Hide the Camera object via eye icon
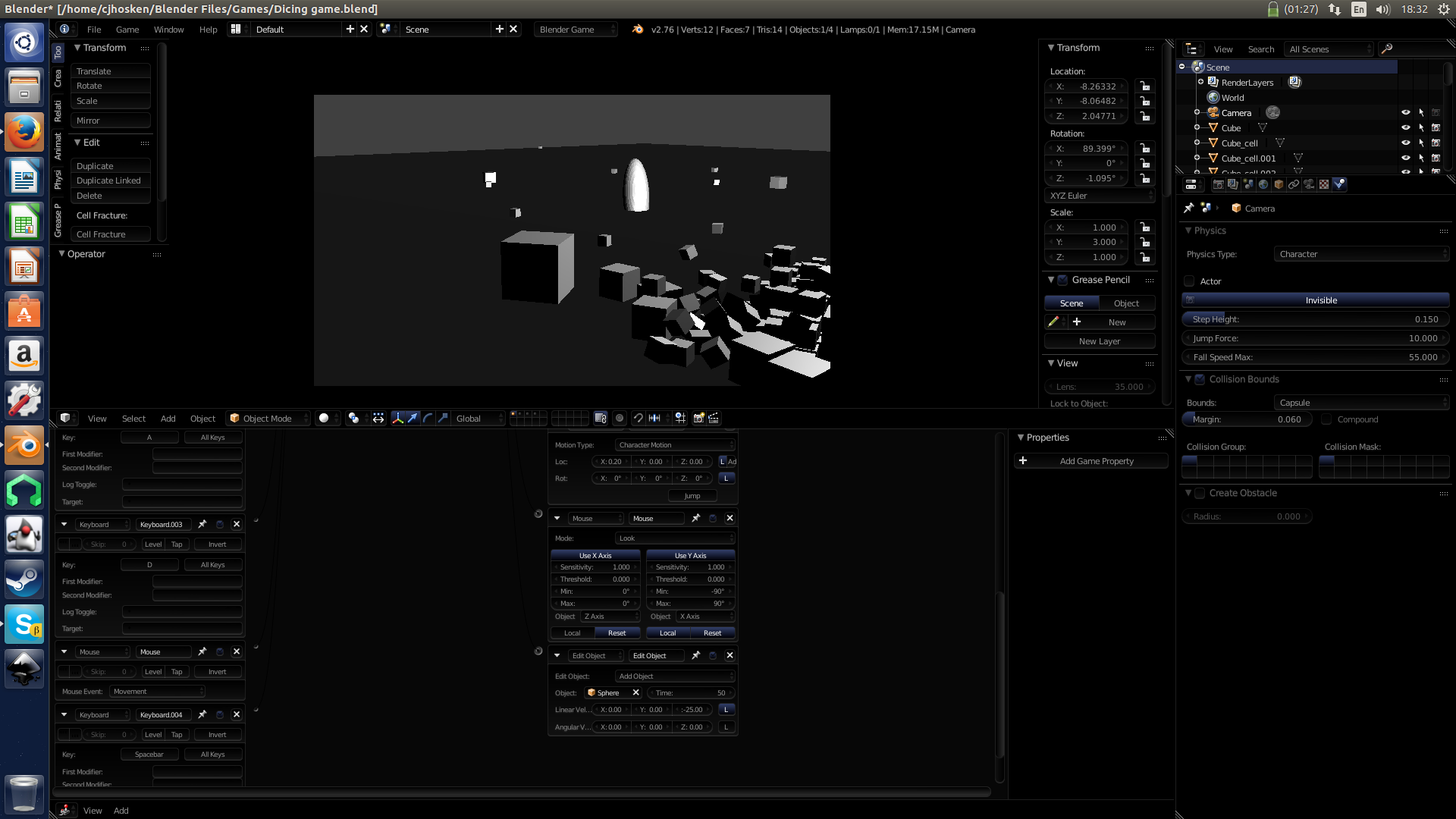Image resolution: width=1456 pixels, height=819 pixels. coord(1405,112)
